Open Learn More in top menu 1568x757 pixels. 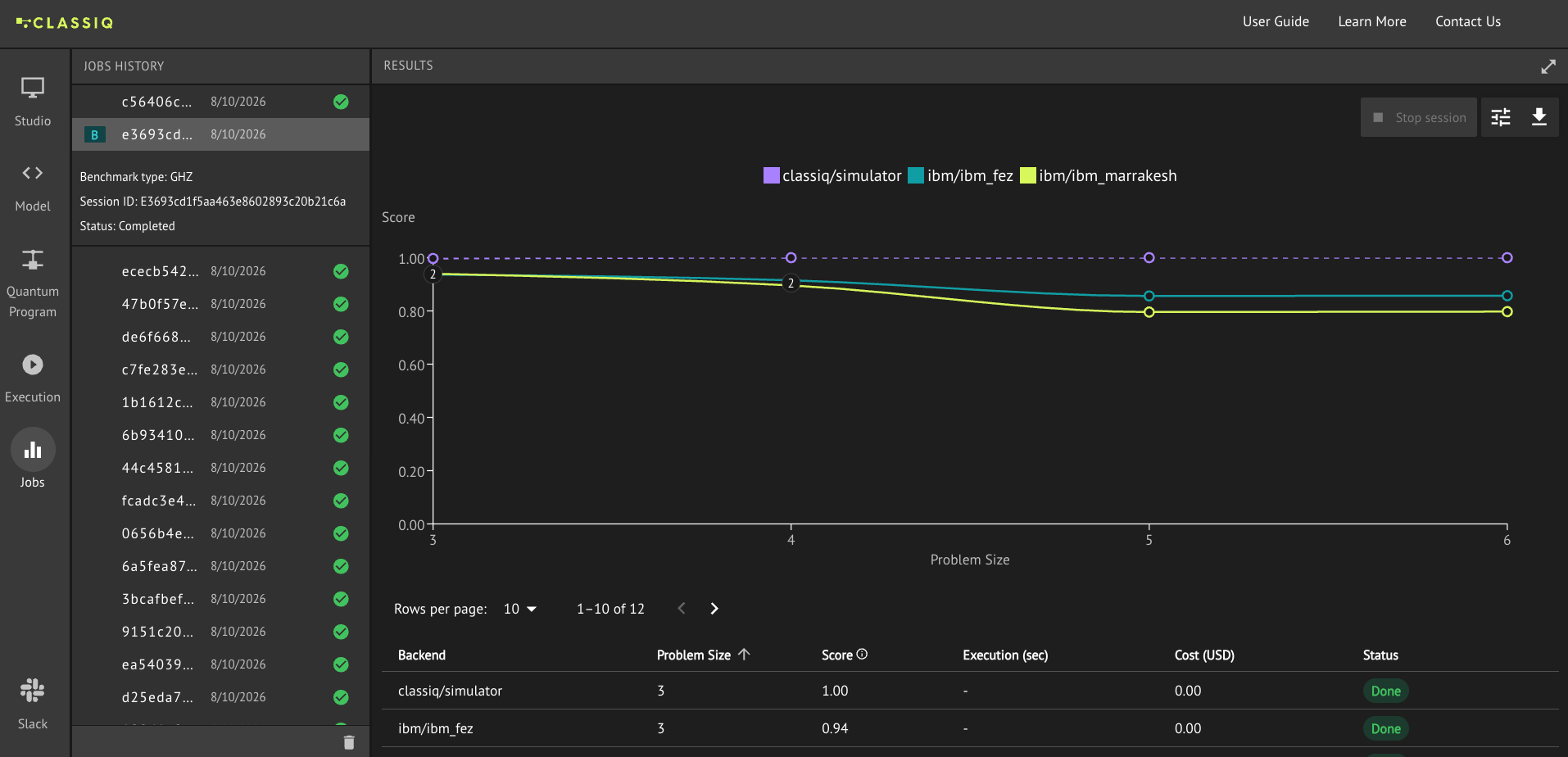(x=1372, y=22)
